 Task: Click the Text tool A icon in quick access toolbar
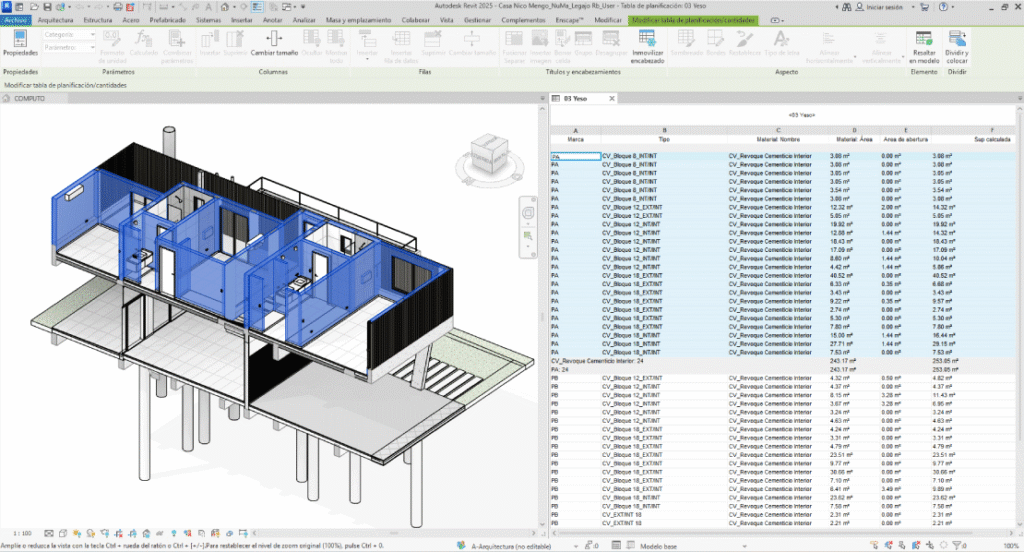(x=208, y=7)
